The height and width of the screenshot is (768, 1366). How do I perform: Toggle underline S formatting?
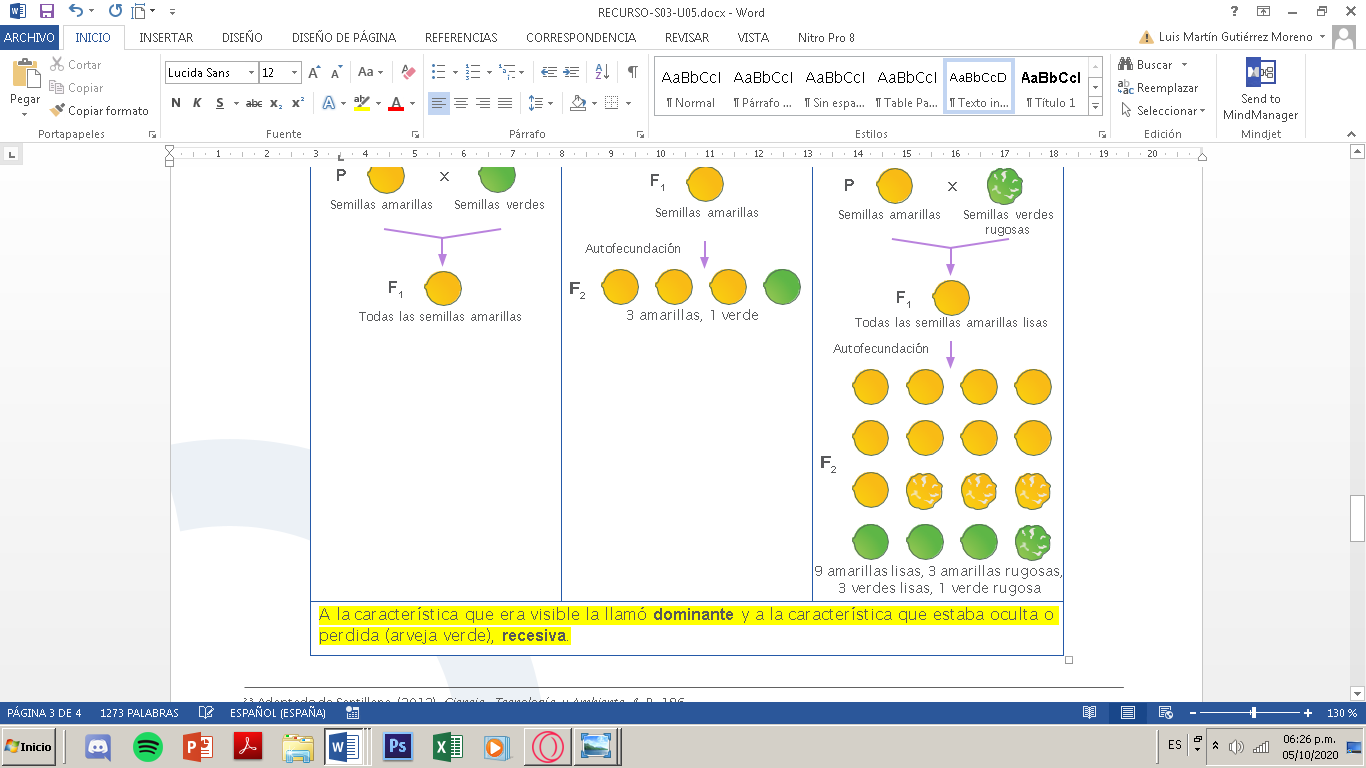[218, 103]
